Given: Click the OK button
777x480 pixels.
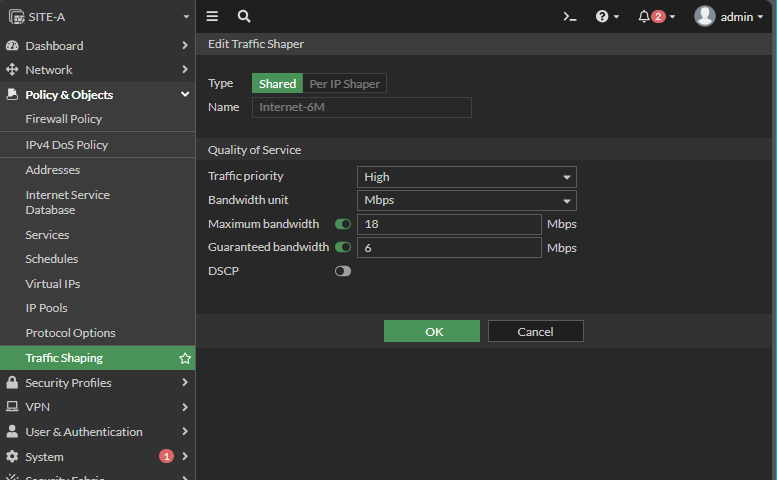Looking at the screenshot, I should click(432, 331).
